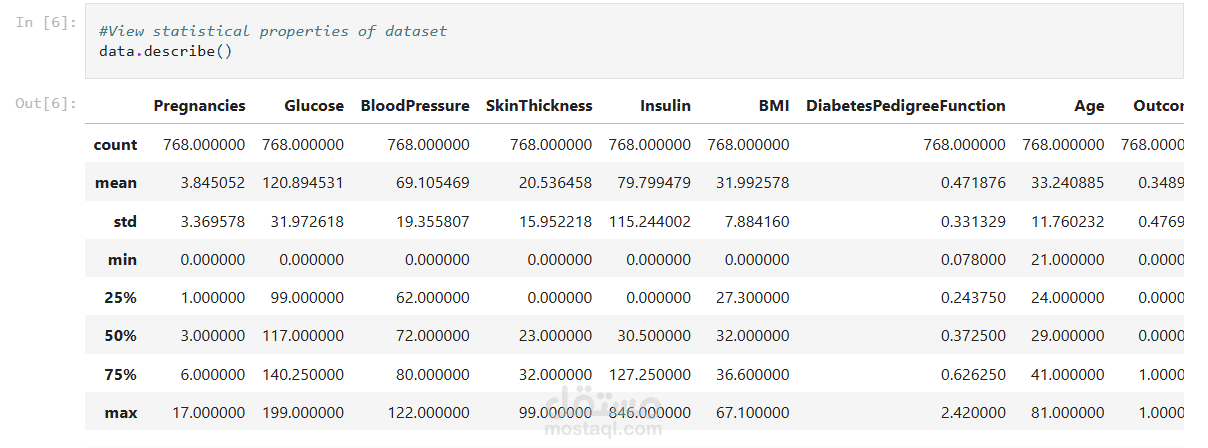Select the 50% row label
The image size is (1208, 448).
point(120,336)
